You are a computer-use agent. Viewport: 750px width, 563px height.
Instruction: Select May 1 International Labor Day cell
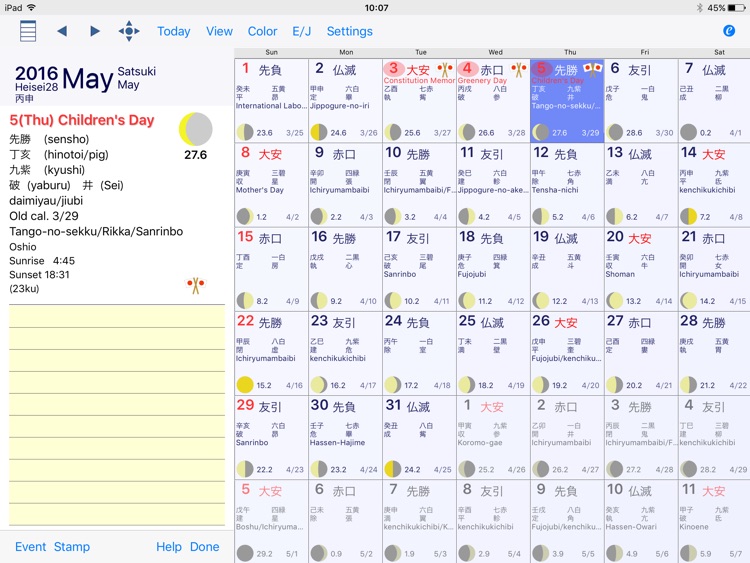[271, 101]
